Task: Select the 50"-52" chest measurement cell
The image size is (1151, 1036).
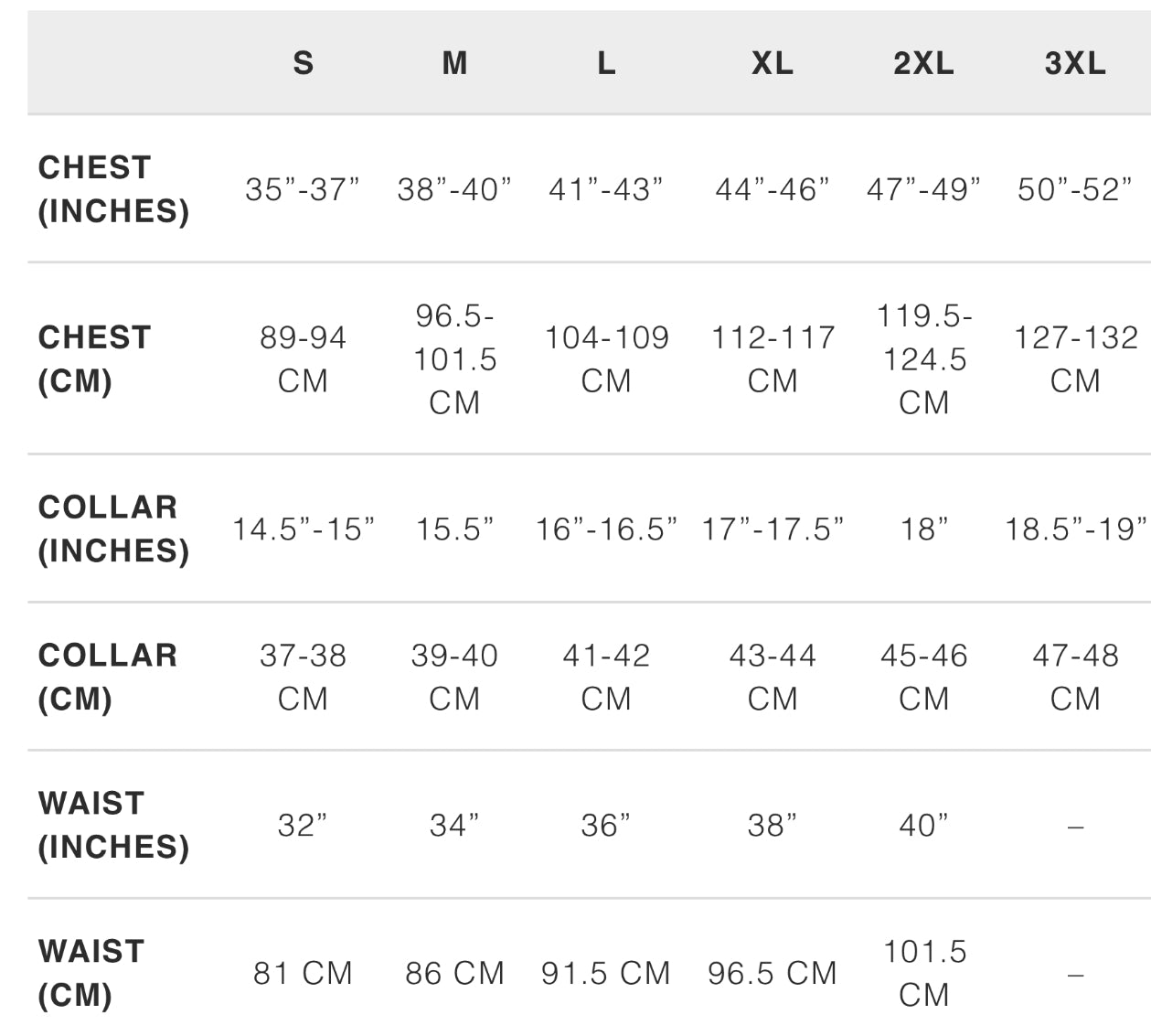Action: coord(1075,189)
